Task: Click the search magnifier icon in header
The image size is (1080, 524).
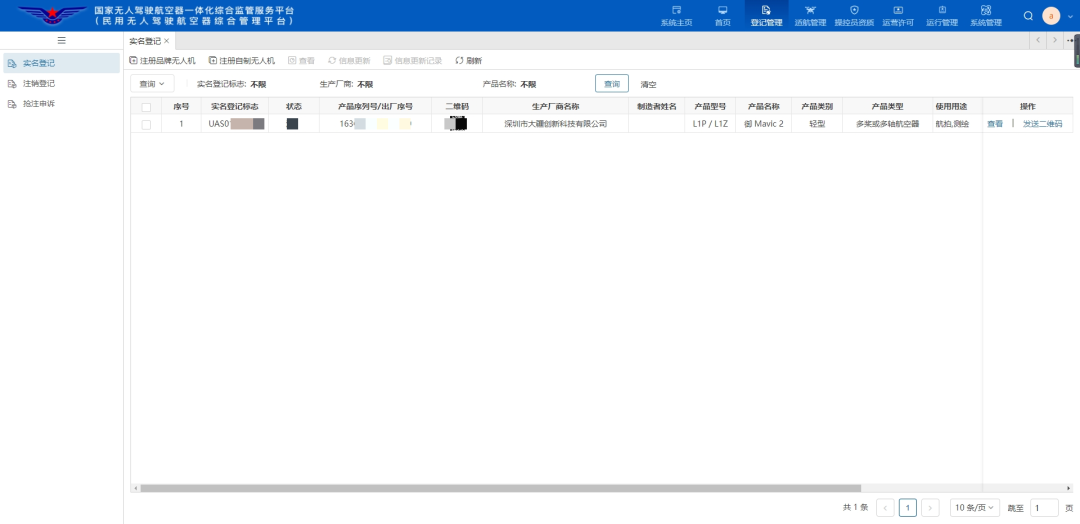Action: (1028, 16)
